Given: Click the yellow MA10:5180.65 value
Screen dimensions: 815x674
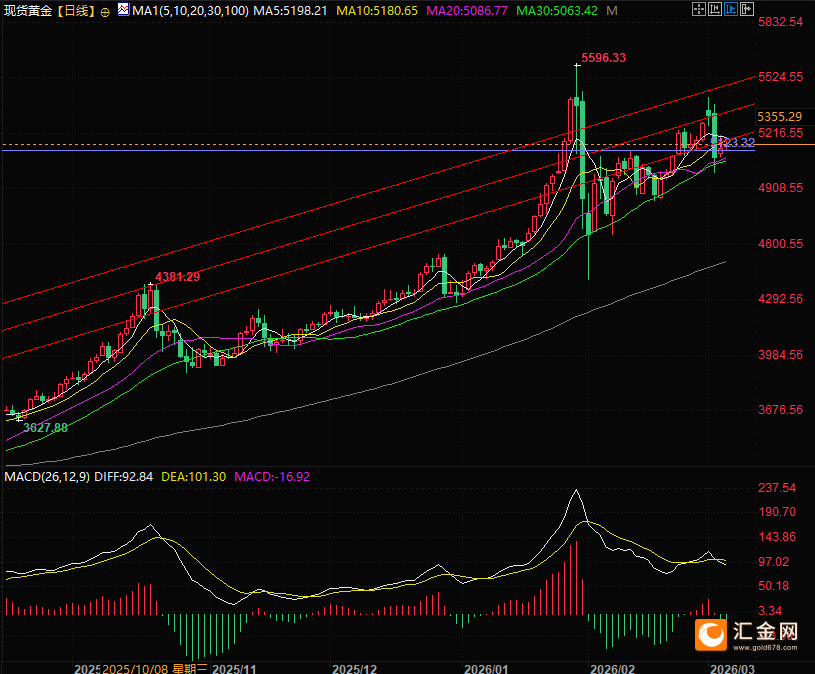Looking at the screenshot, I should tap(377, 10).
